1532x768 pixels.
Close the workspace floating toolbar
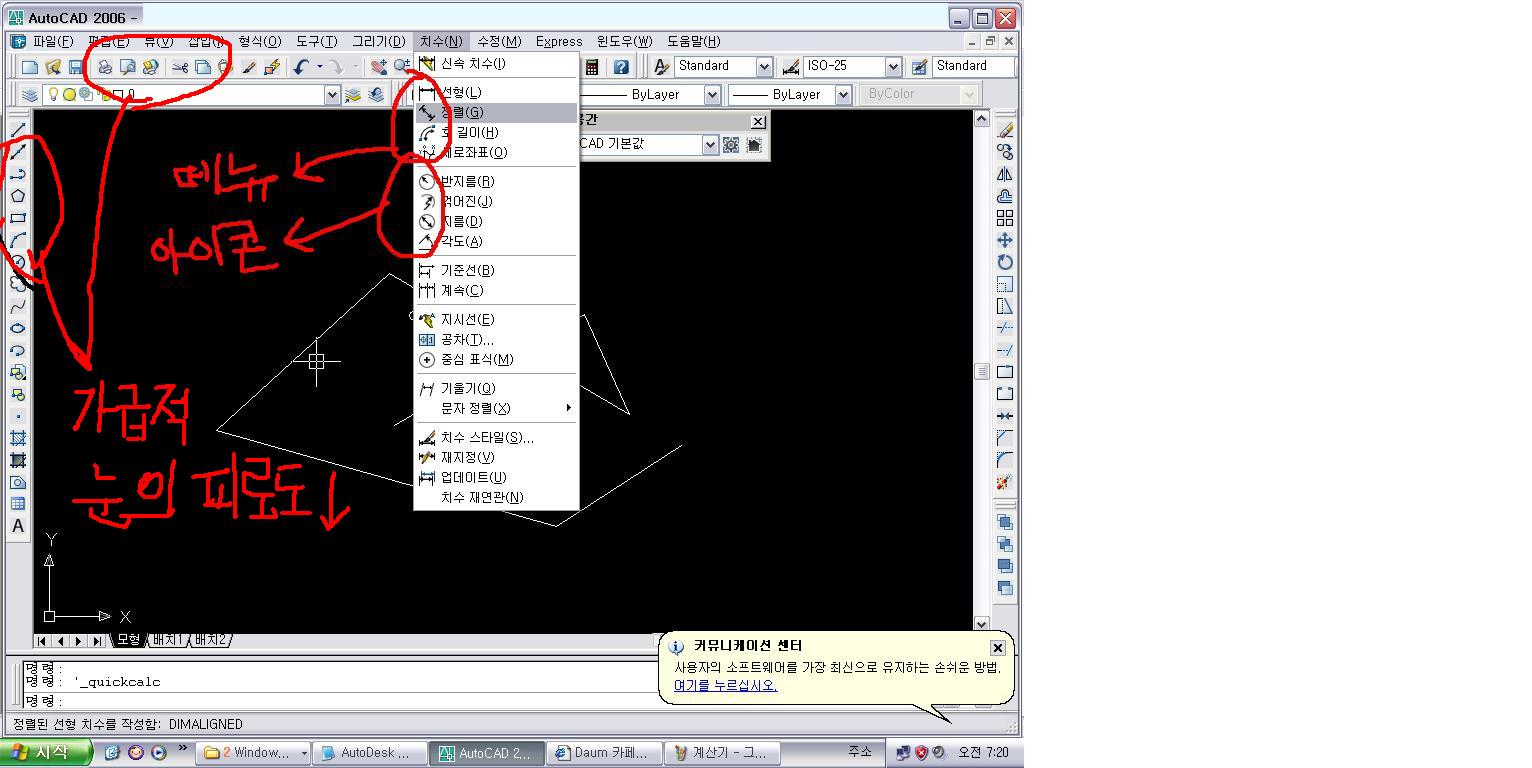[x=758, y=121]
